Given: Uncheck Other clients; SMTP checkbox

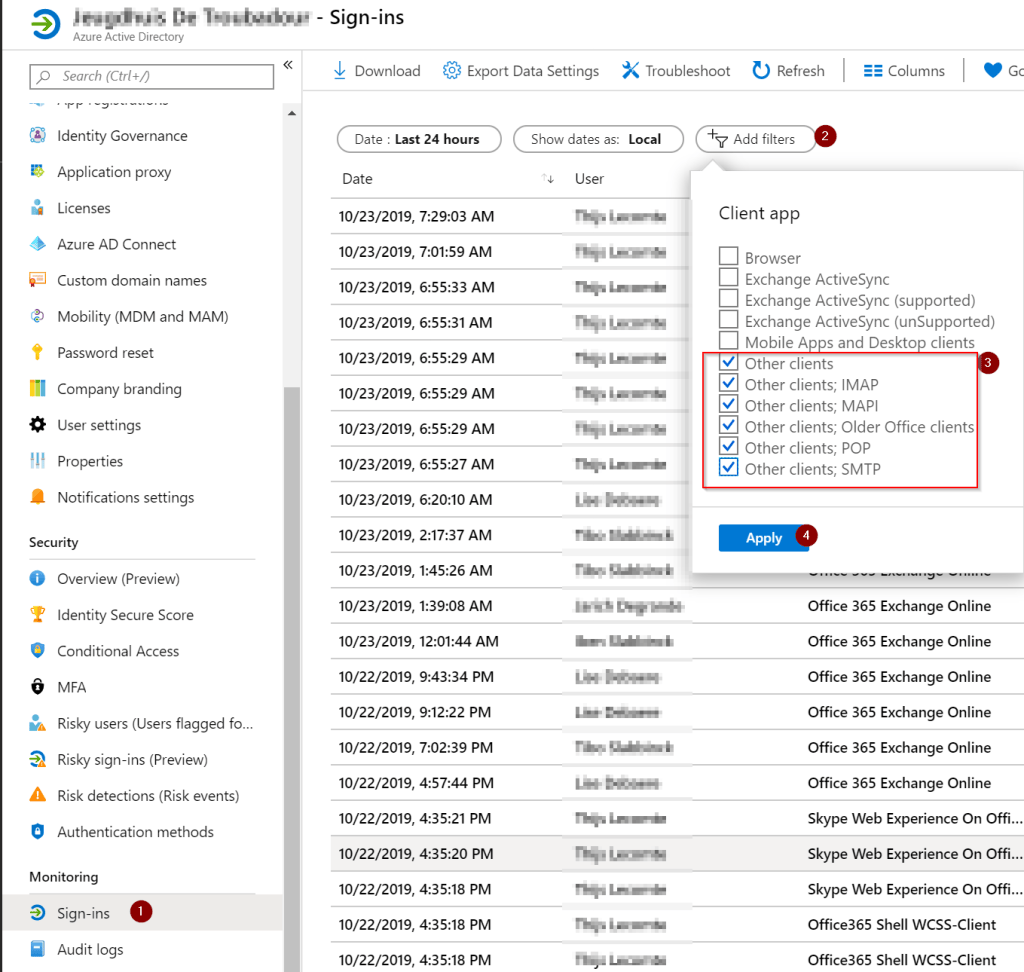Looking at the screenshot, I should tap(728, 467).
